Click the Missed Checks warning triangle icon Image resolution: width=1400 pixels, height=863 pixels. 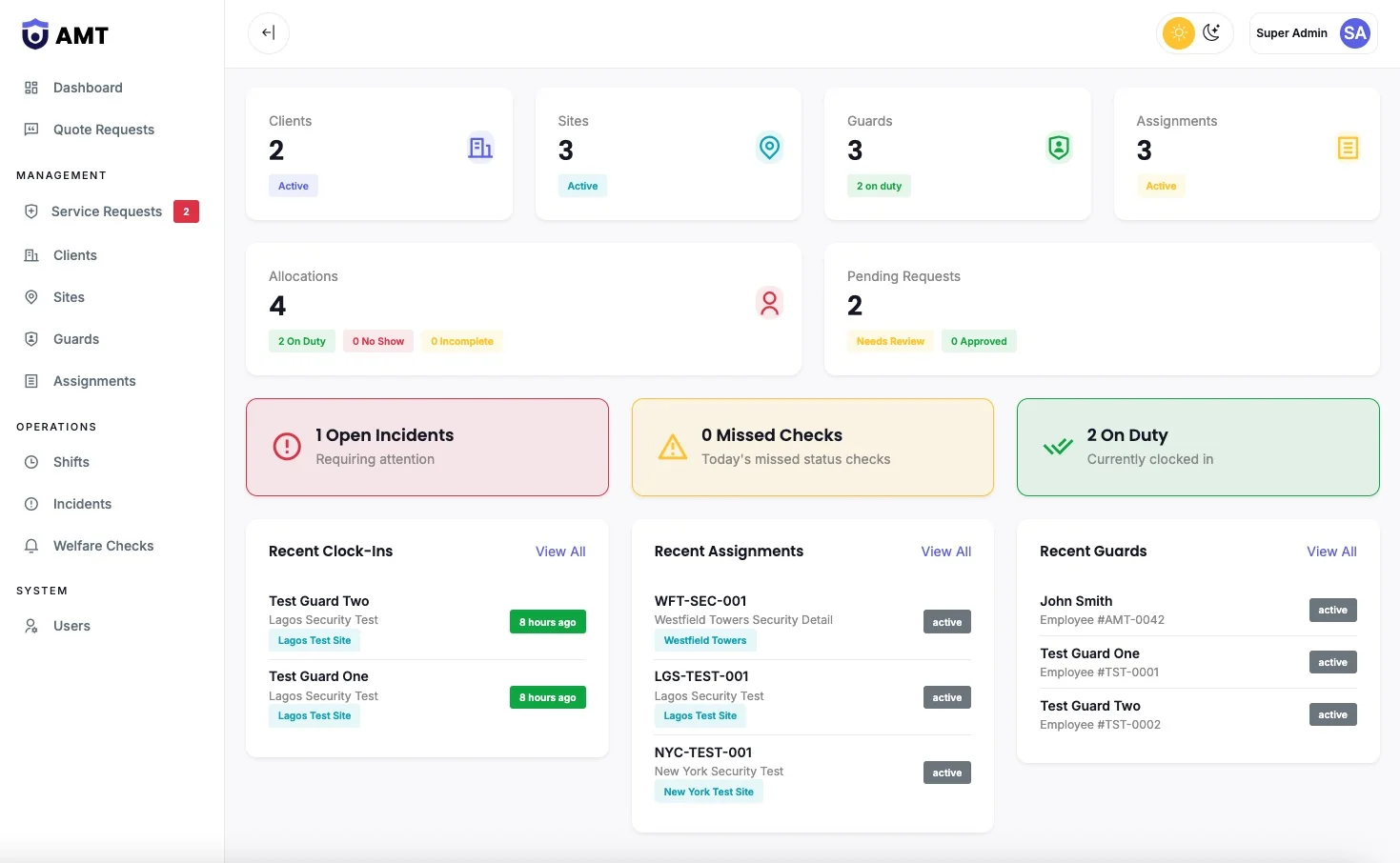coord(673,447)
